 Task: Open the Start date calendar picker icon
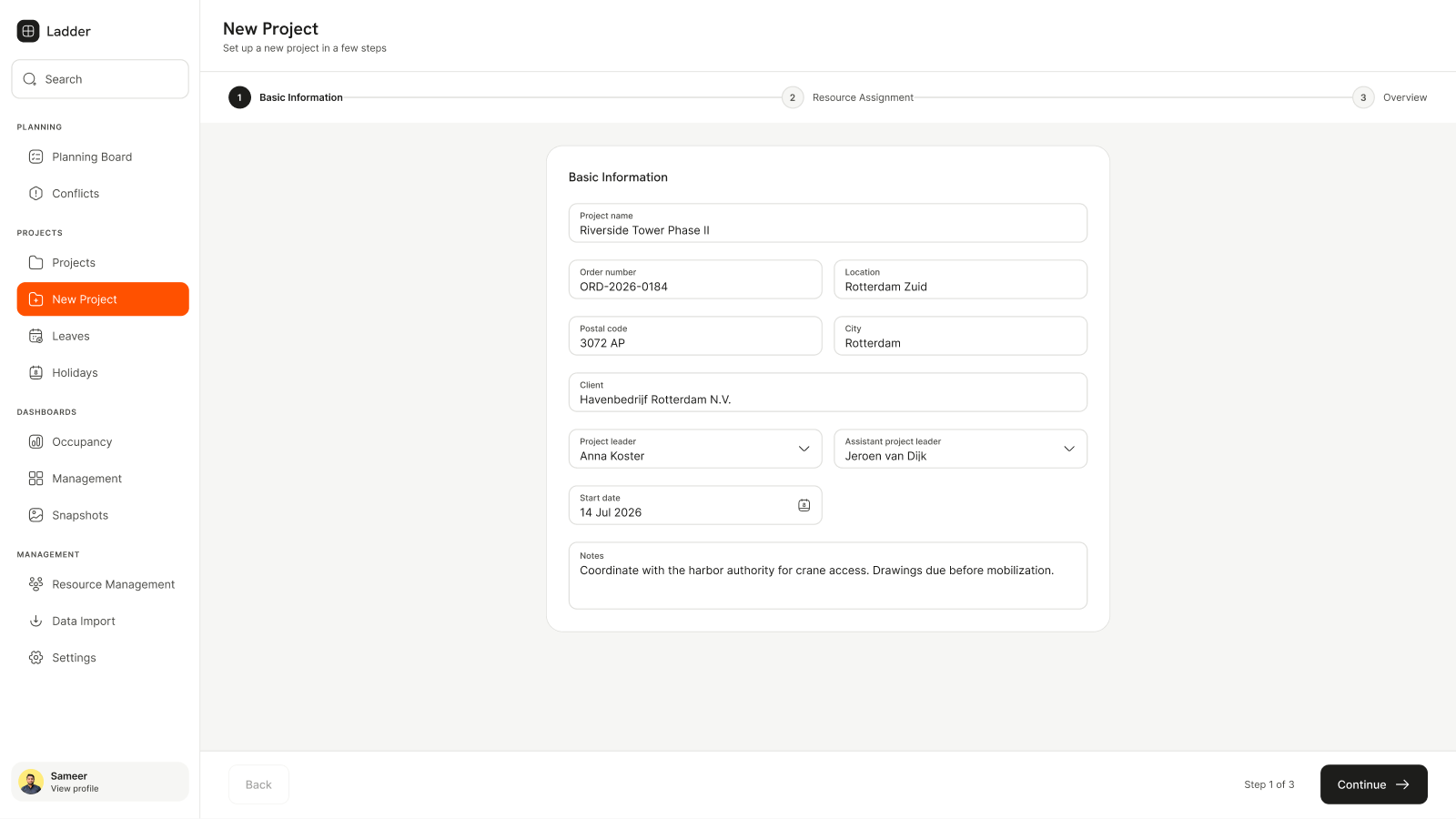(804, 505)
